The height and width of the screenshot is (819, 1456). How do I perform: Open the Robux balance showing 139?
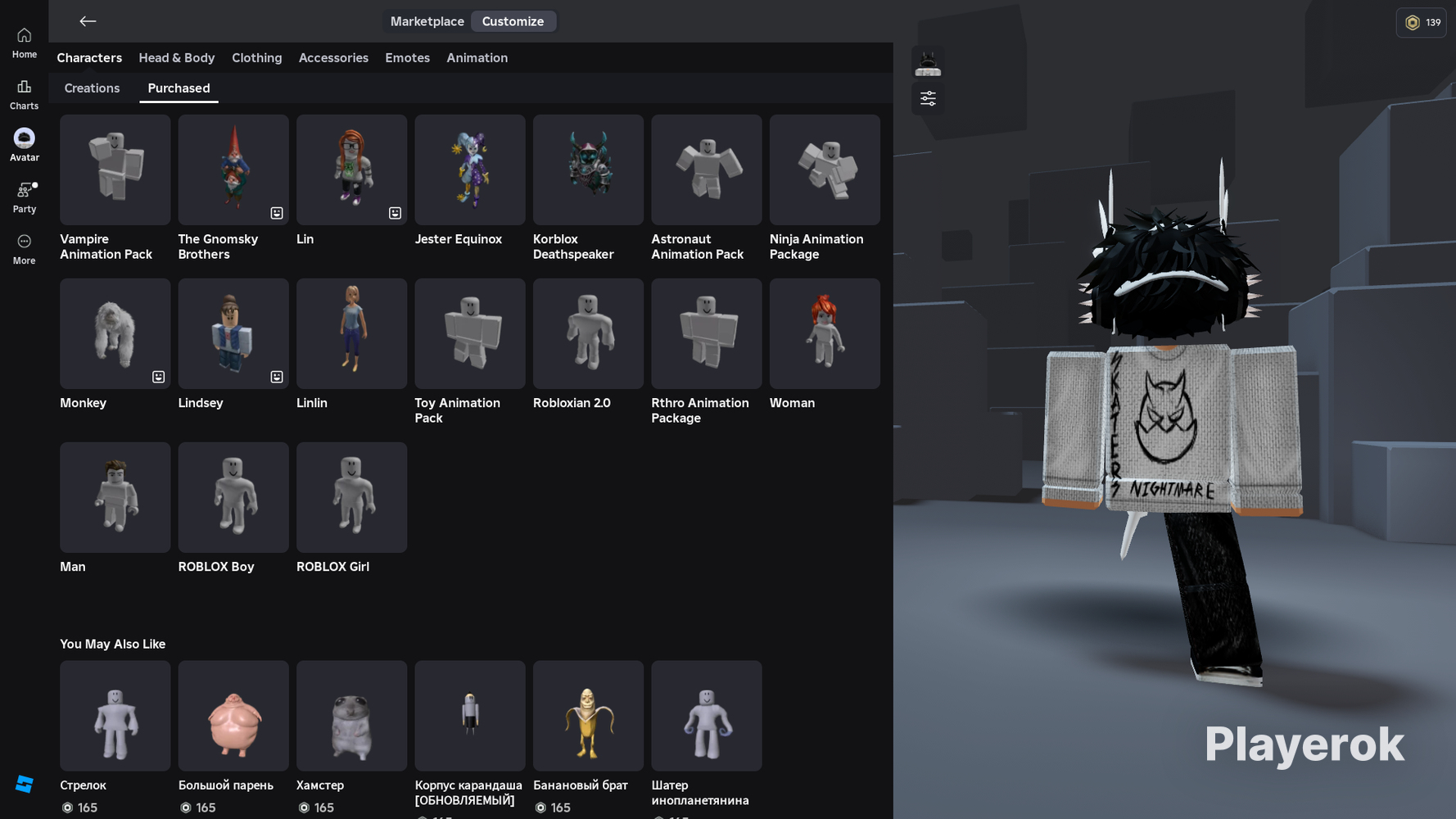click(x=1422, y=23)
